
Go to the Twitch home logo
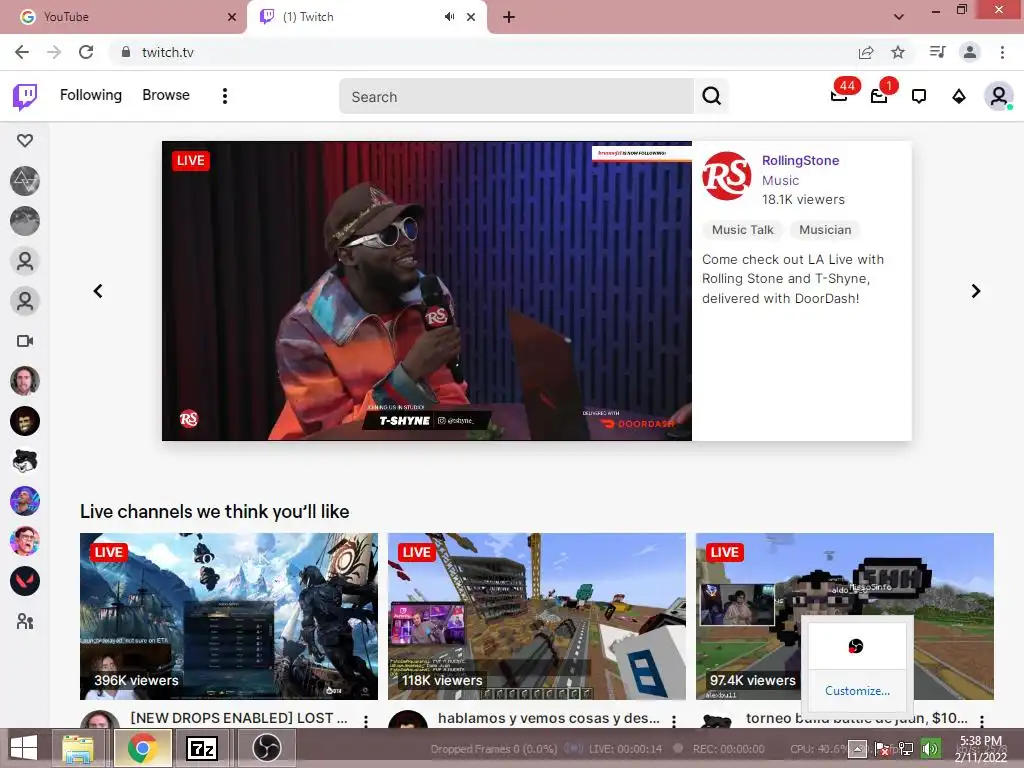(x=25, y=97)
